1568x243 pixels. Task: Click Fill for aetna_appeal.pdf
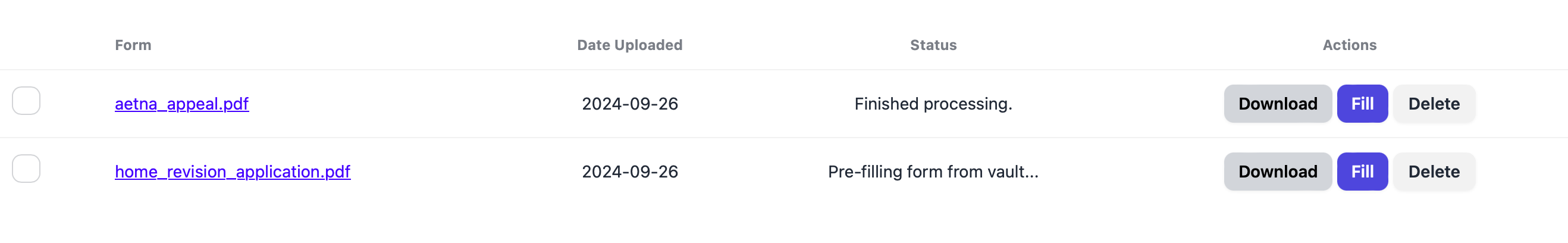tap(1362, 104)
